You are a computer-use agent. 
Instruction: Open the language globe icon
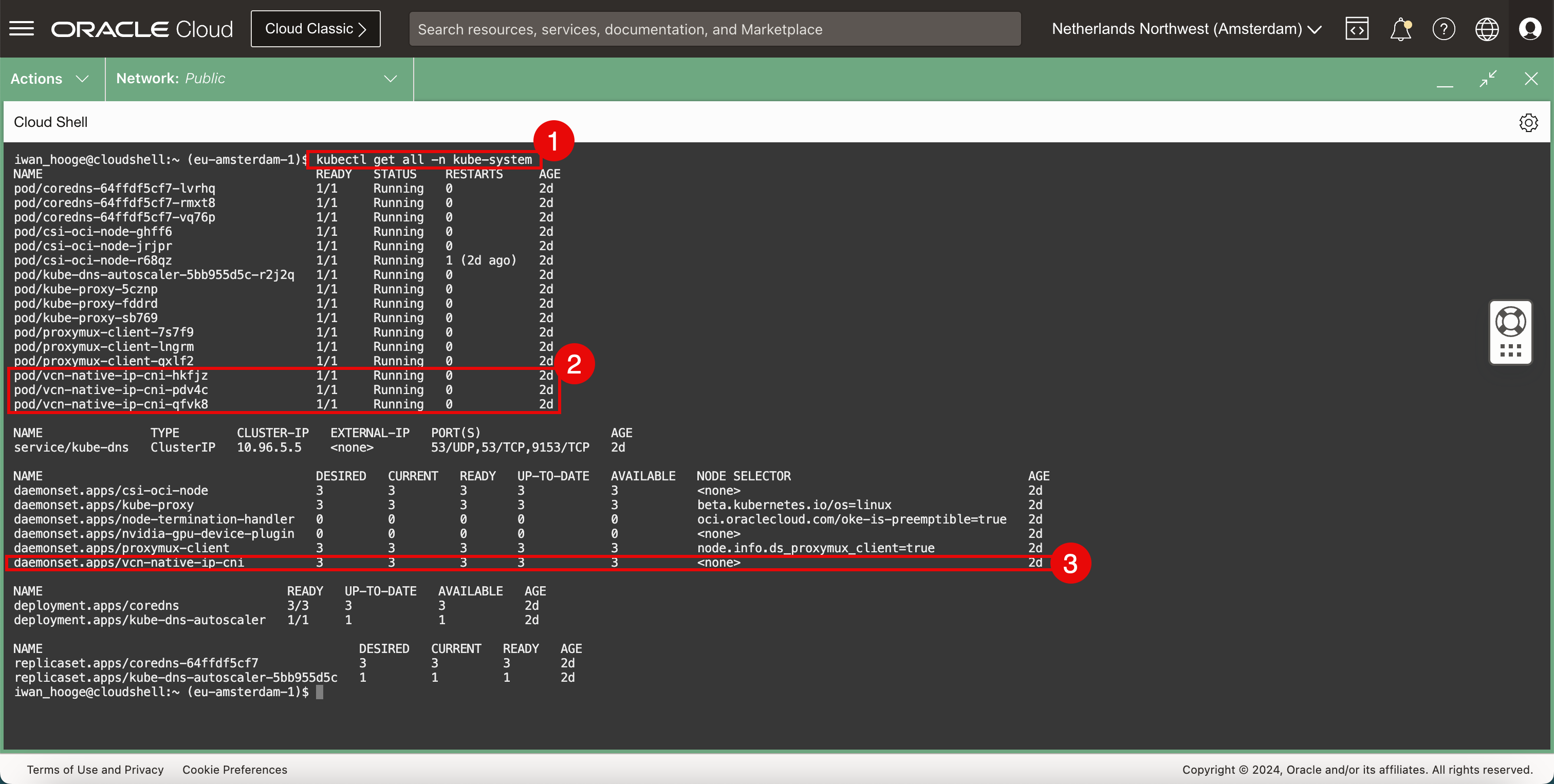coord(1487,28)
